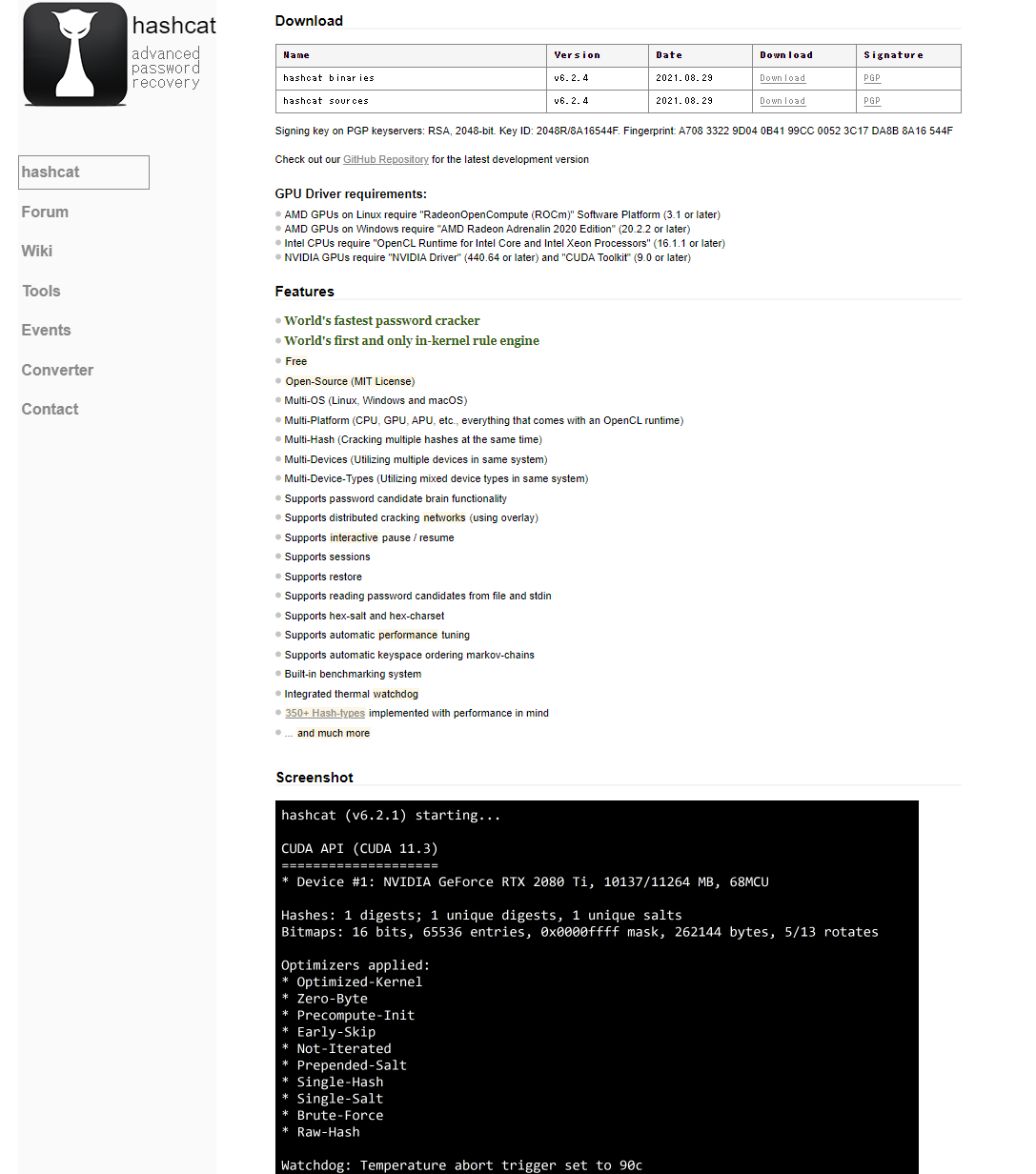Open the hashcat sidebar menu item
The image size is (1036, 1174).
coord(84,172)
